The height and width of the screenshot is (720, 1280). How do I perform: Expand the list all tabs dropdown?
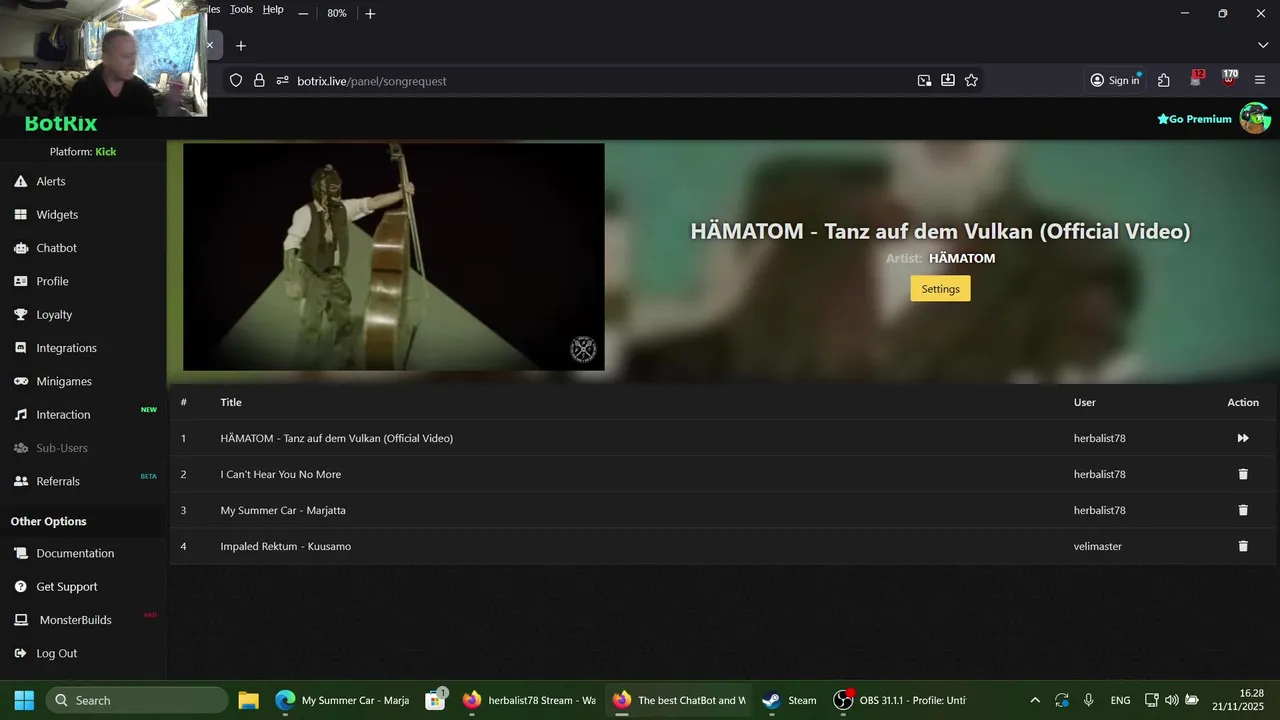[1263, 46]
